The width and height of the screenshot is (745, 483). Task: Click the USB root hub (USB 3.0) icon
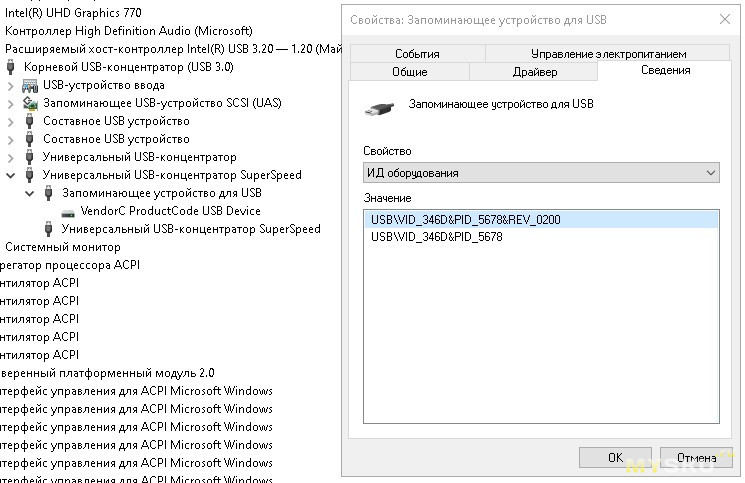click(x=11, y=67)
